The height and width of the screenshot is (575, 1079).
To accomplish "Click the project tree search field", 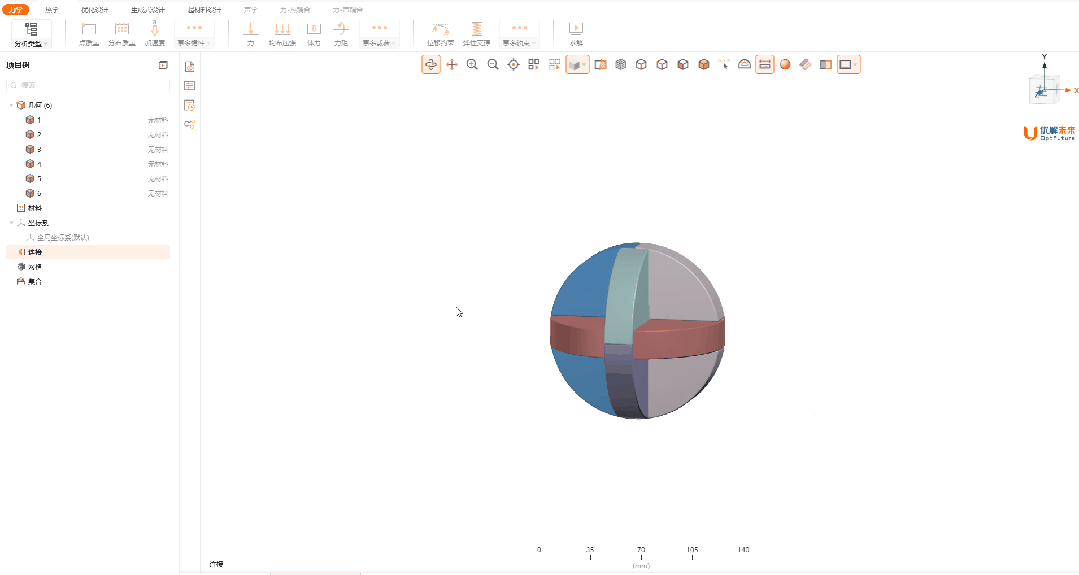I will [87, 85].
